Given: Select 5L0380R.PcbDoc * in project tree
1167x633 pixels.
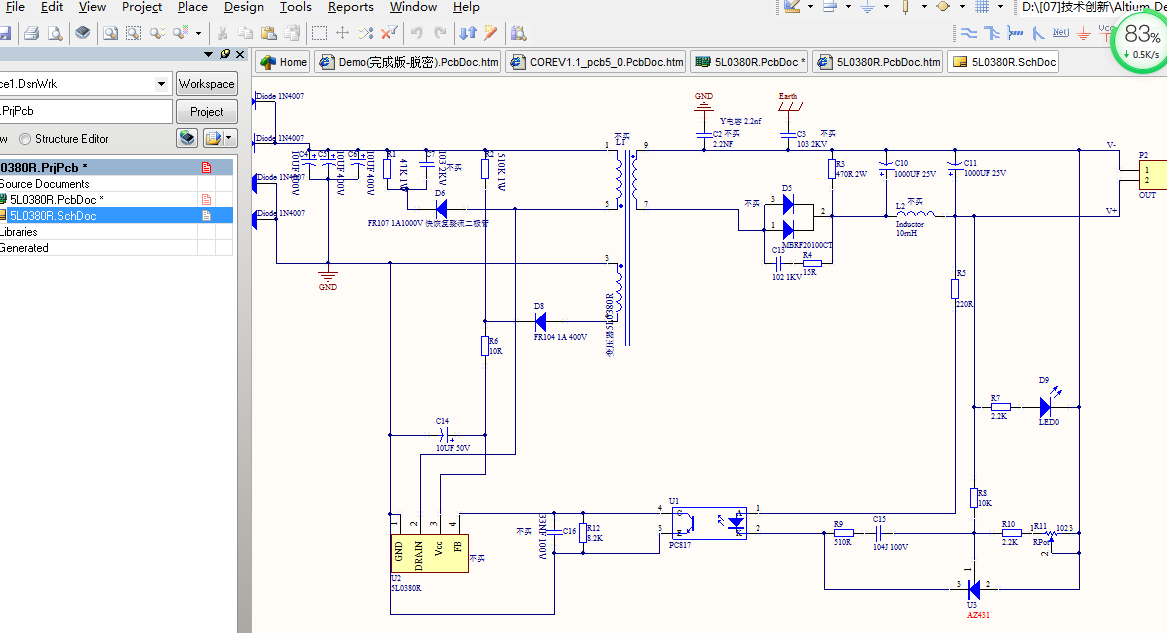Looking at the screenshot, I should click(x=57, y=199).
